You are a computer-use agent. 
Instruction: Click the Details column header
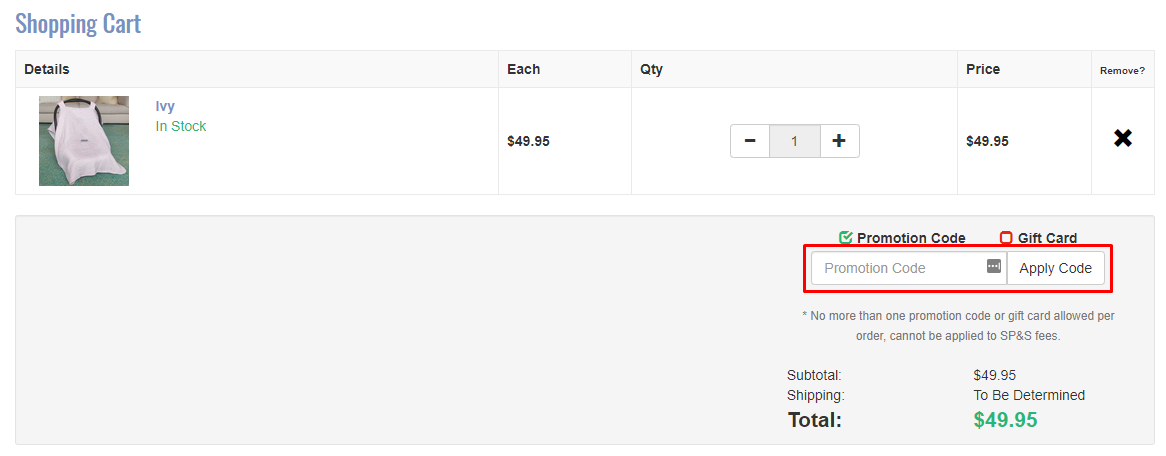(x=47, y=69)
